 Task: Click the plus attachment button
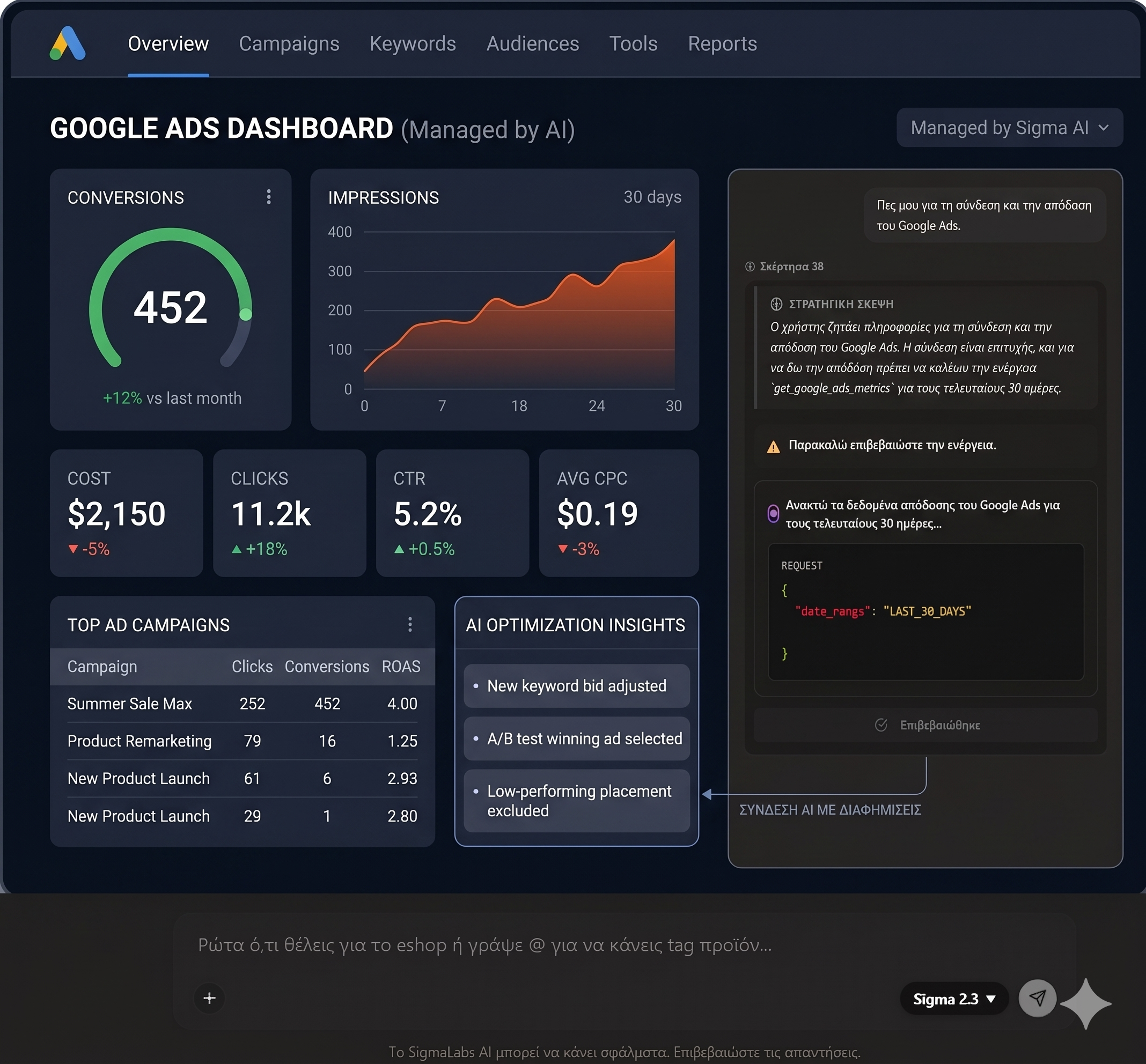pyautogui.click(x=210, y=998)
